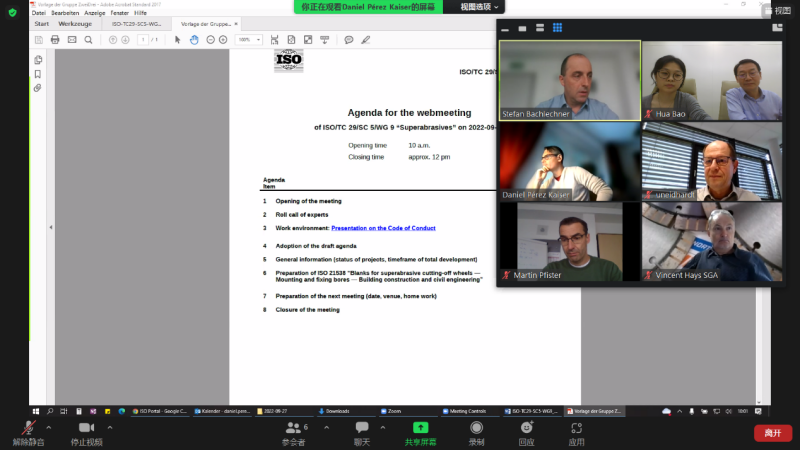
Task: Click the page number input field
Action: click(x=143, y=40)
